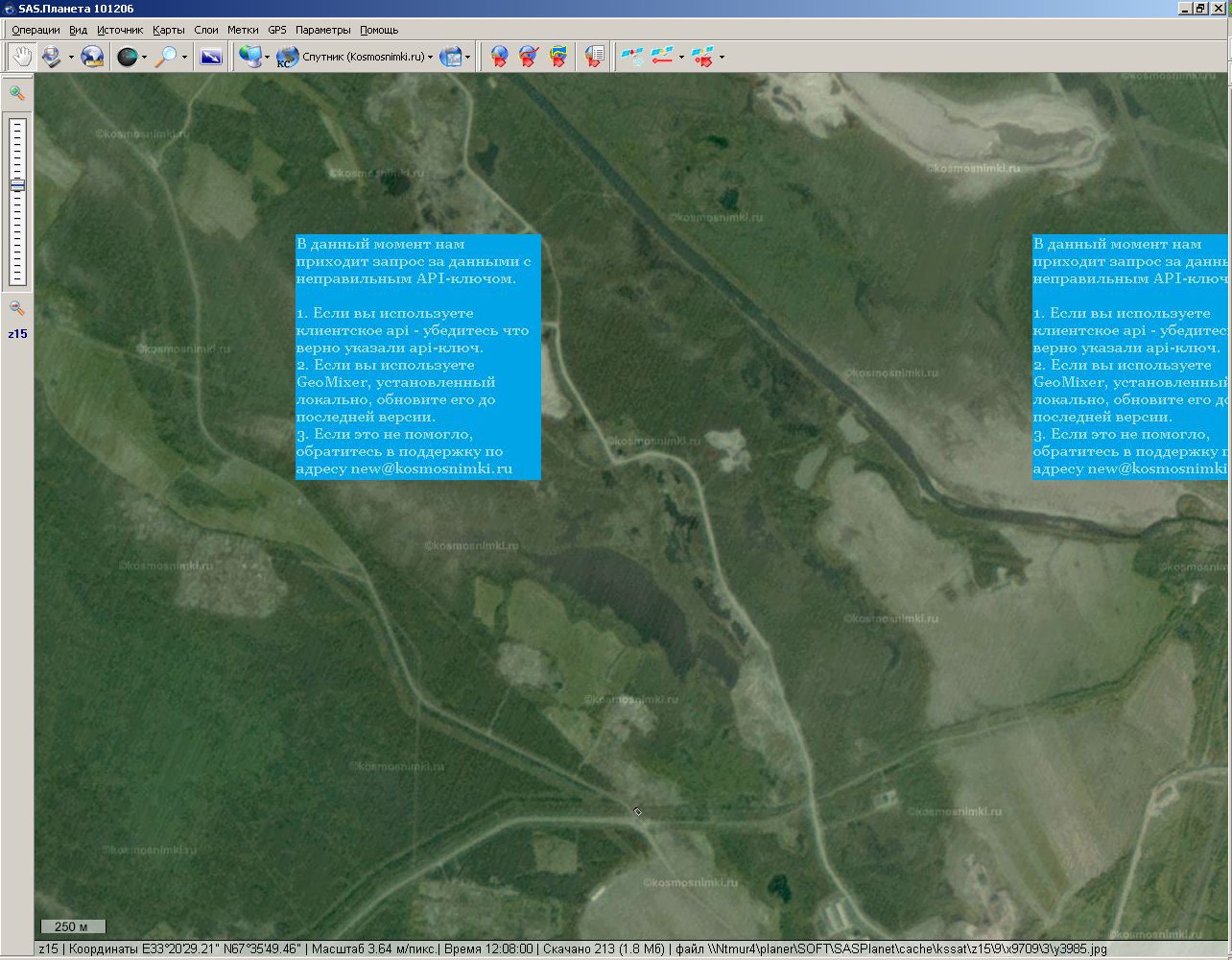The height and width of the screenshot is (960, 1232).
Task: Click the 250 м scale bar
Action: point(71,926)
